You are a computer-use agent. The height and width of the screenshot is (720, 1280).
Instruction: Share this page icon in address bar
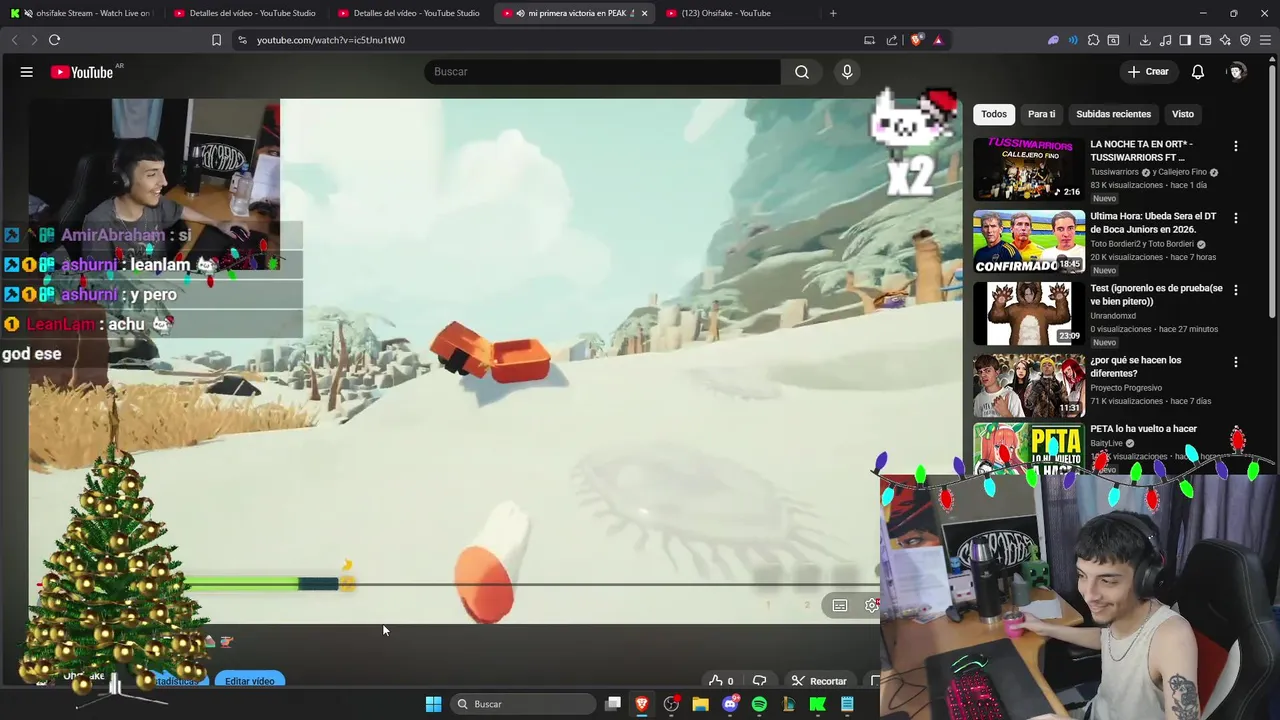pyautogui.click(x=891, y=40)
